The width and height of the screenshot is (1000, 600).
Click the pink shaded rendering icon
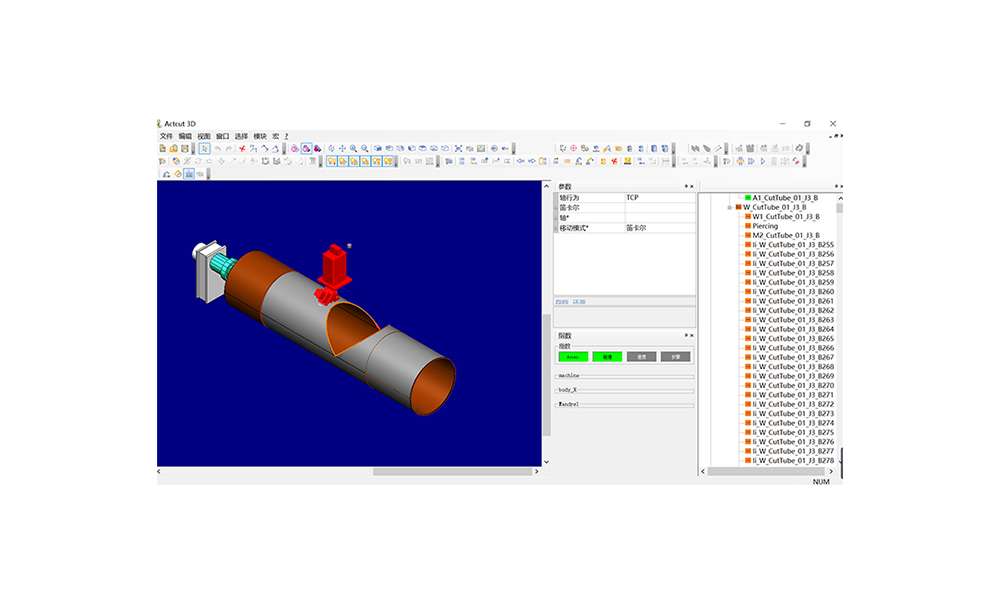(x=294, y=149)
